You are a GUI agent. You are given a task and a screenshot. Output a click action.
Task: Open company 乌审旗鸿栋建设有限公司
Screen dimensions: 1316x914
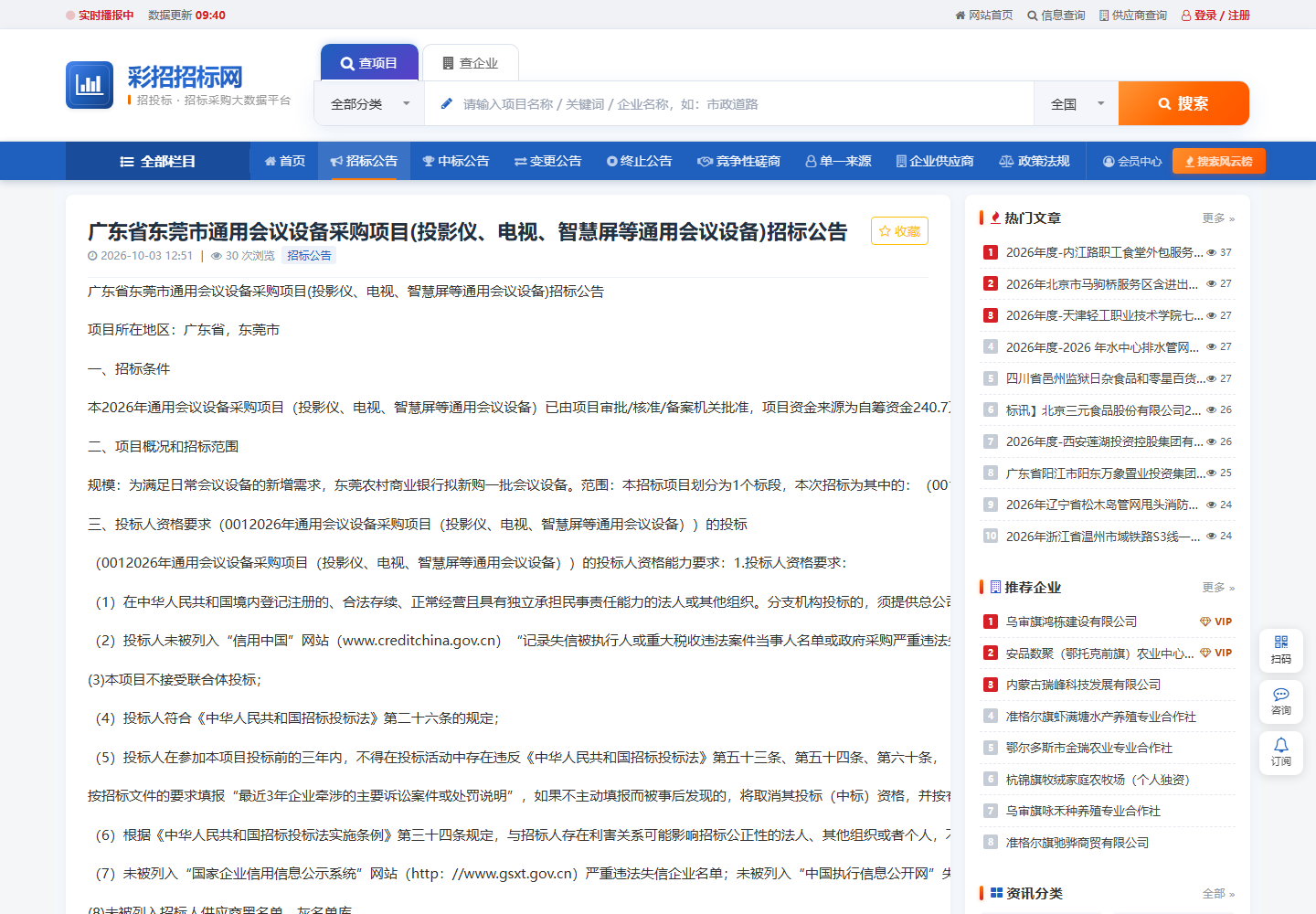click(1072, 622)
